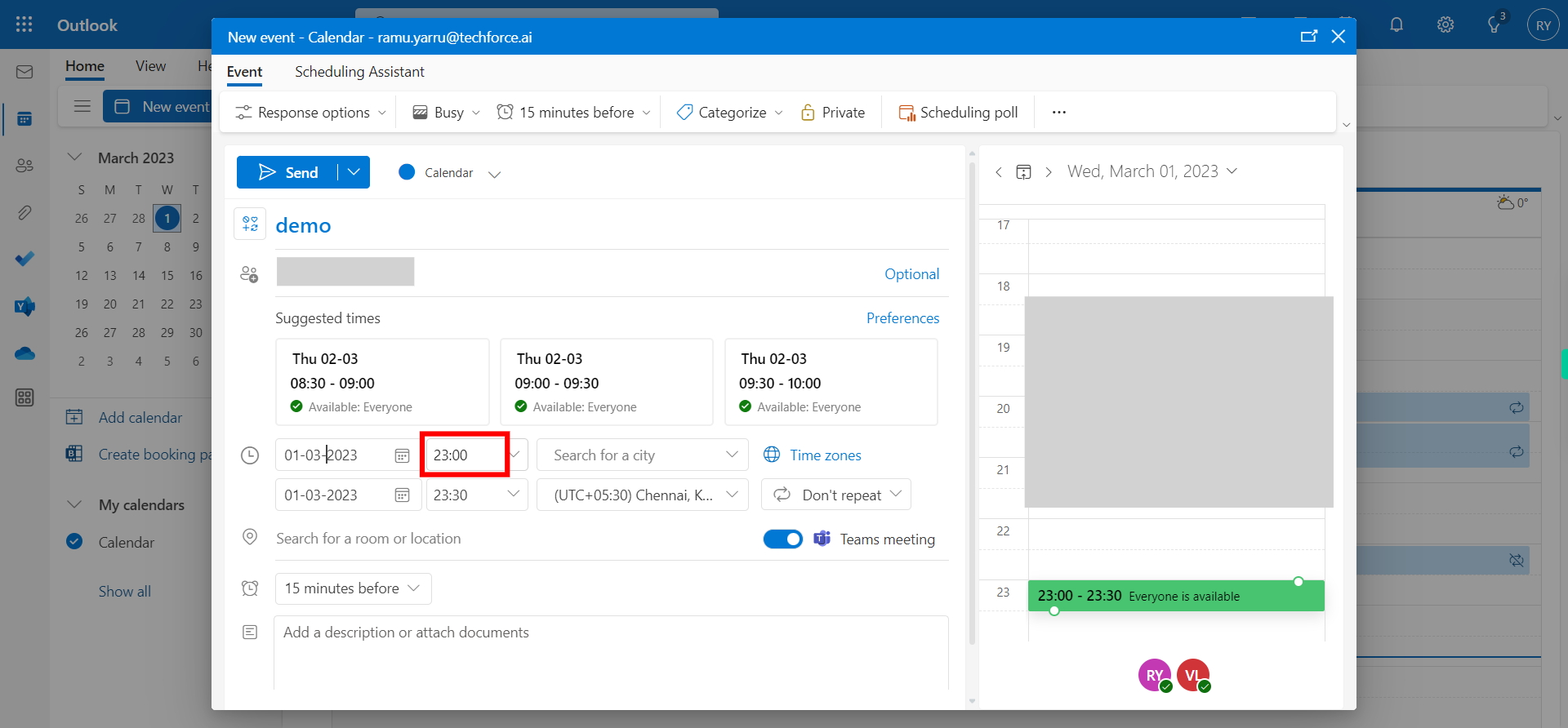Select March 15 in mini calendar
1568x728 pixels.
click(167, 276)
